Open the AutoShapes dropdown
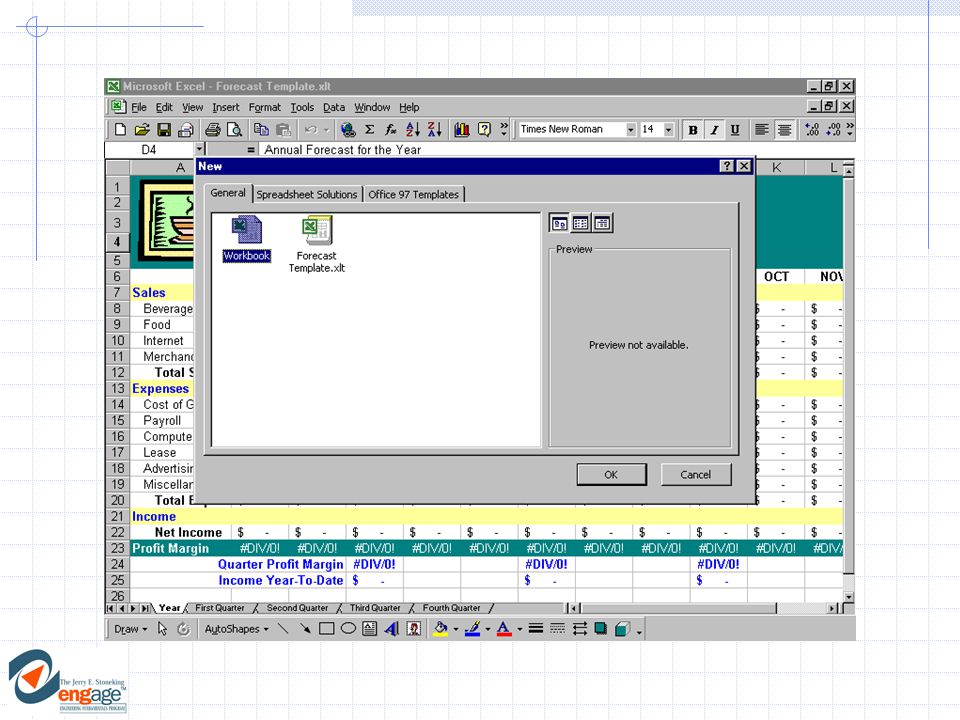This screenshot has width=960, height=720. click(x=236, y=629)
